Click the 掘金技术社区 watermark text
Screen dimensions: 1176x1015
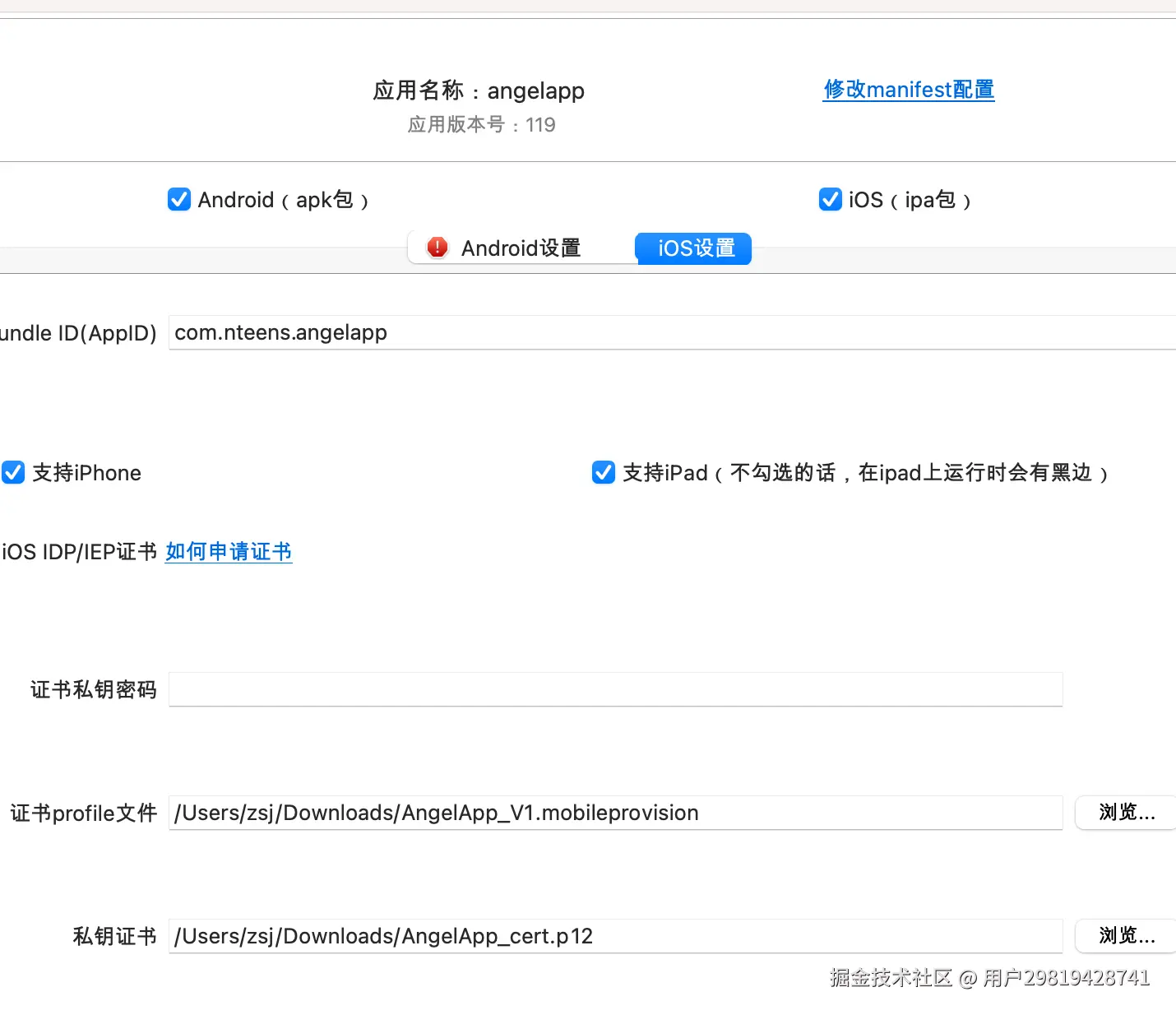[x=891, y=979]
